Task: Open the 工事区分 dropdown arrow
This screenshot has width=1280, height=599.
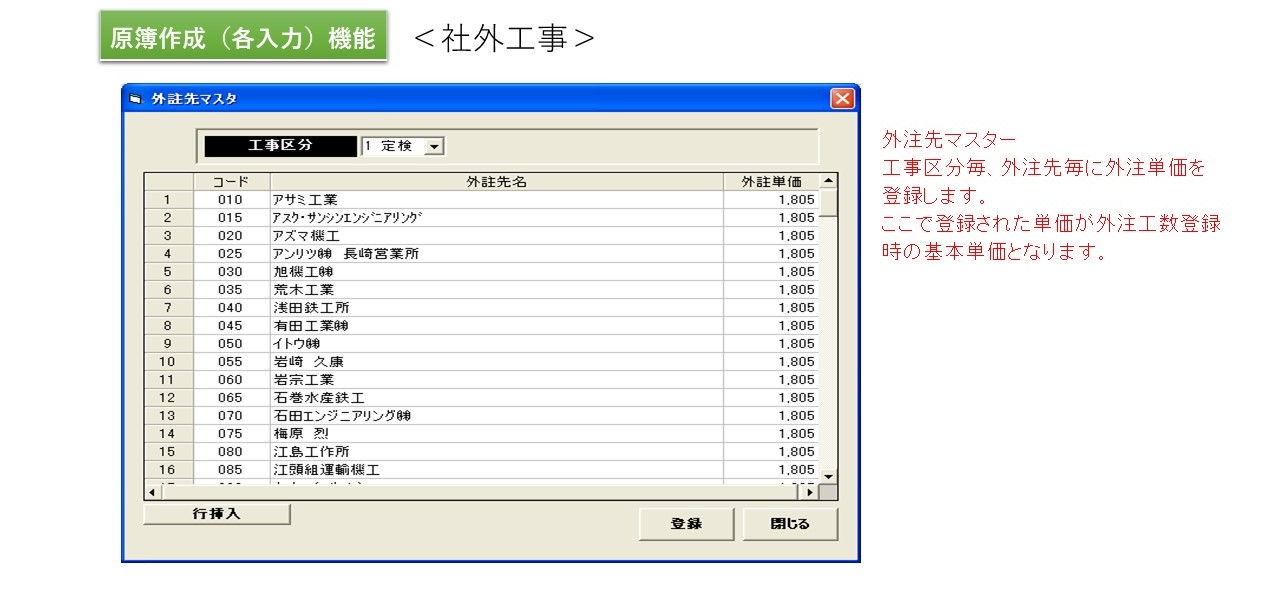Action: [x=434, y=146]
